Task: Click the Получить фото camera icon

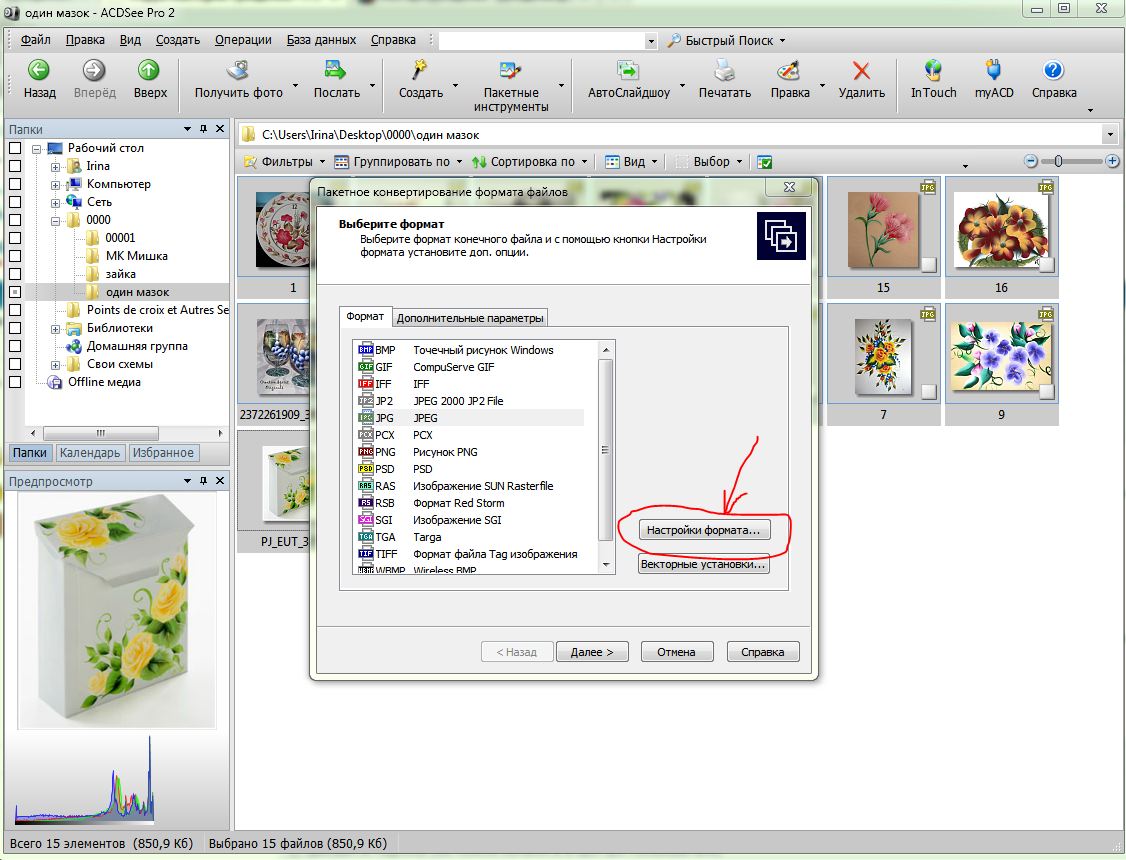Action: click(238, 70)
